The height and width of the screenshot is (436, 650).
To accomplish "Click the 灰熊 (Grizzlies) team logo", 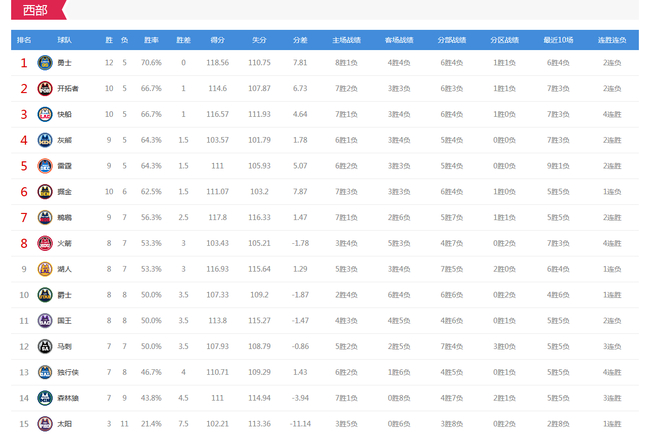I will [45, 140].
